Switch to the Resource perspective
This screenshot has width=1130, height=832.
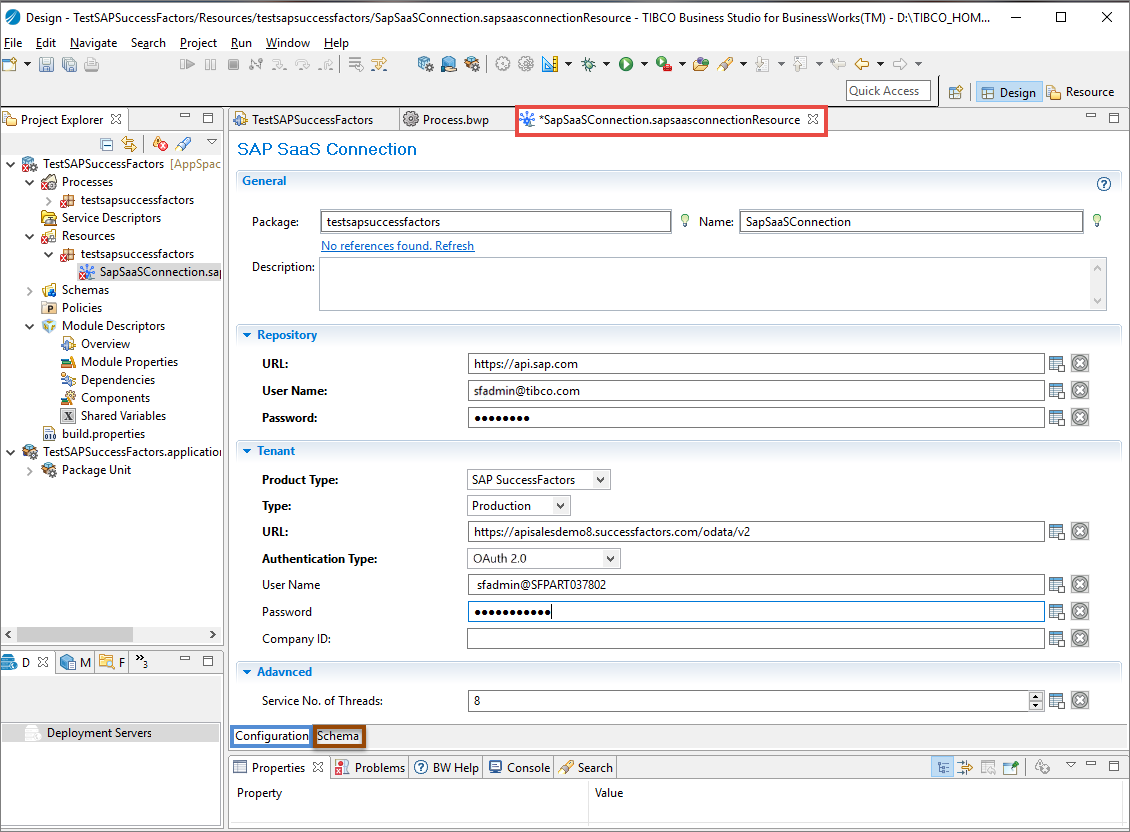[x=1080, y=92]
